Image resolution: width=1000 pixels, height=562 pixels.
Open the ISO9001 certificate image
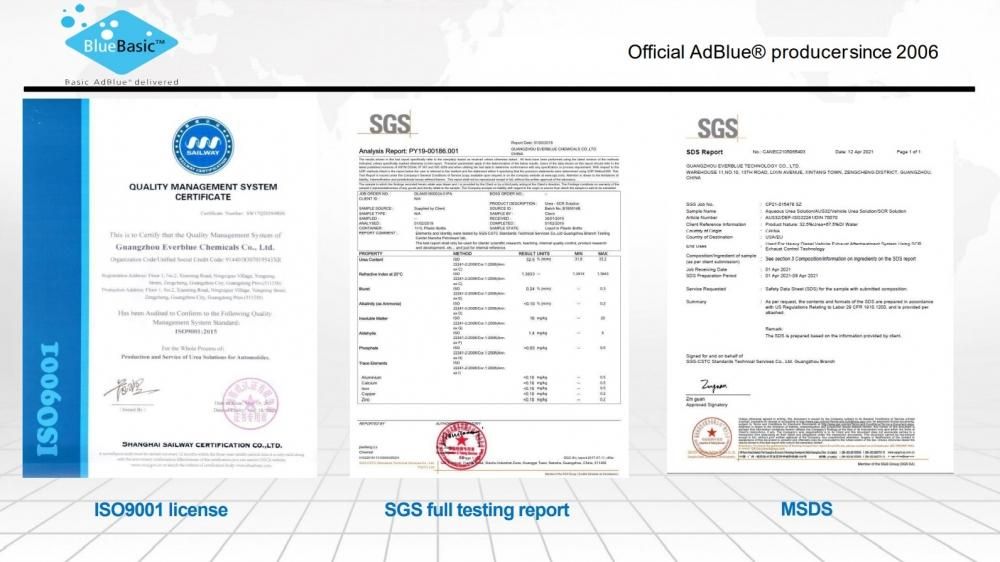click(x=170, y=288)
